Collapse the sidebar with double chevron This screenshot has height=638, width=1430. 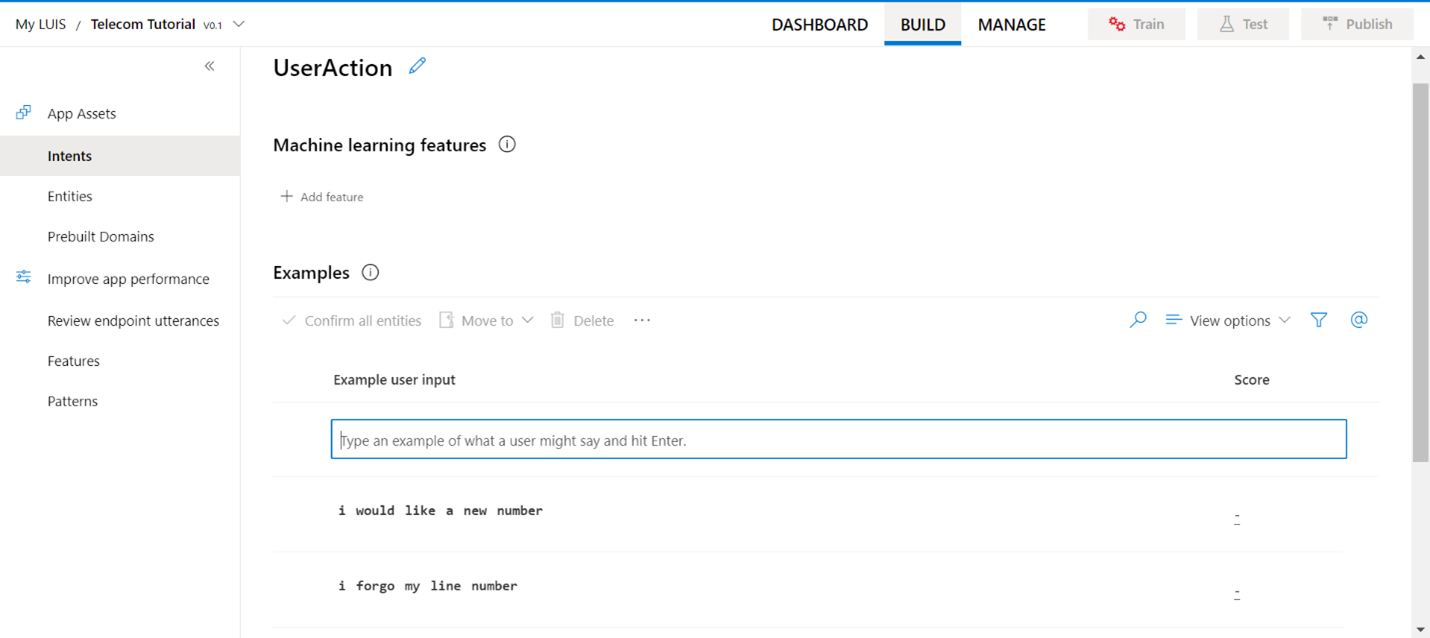209,66
